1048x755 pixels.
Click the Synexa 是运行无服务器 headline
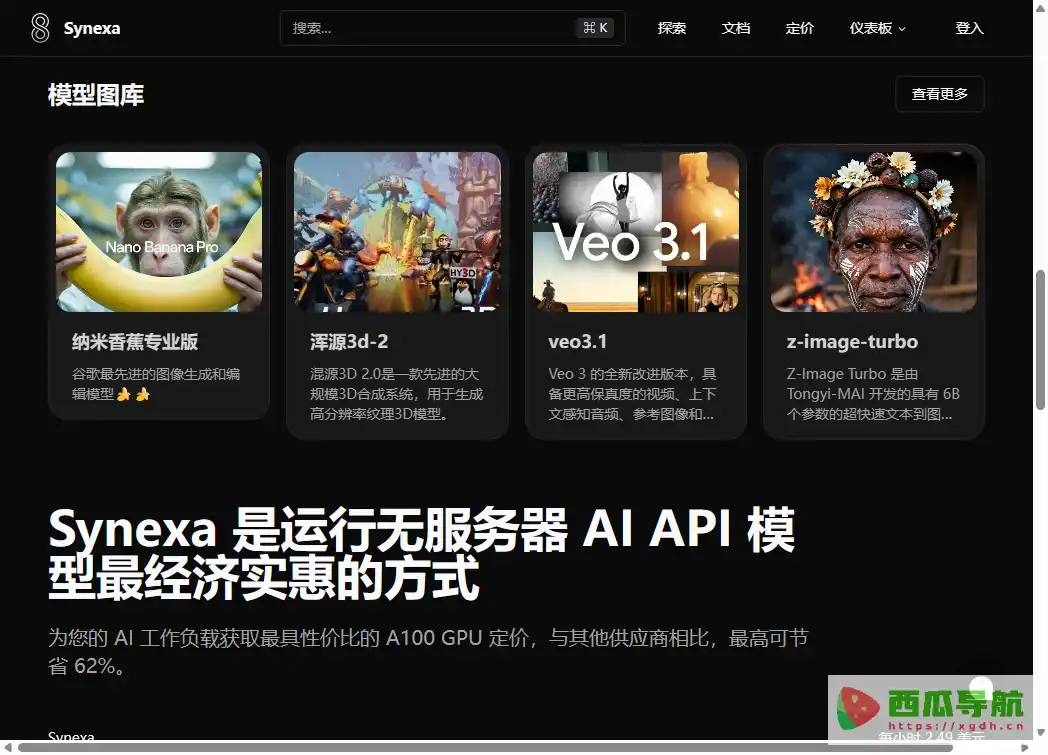[422, 554]
